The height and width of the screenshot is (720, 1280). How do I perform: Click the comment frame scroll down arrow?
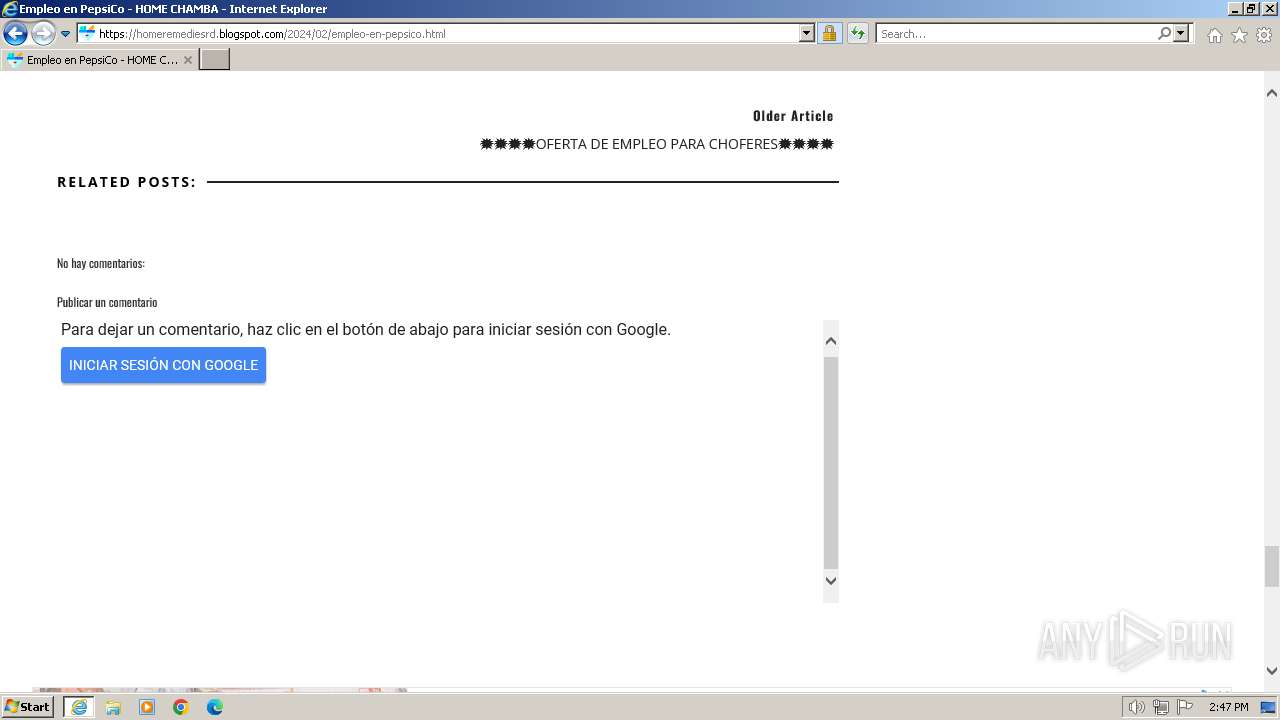830,580
